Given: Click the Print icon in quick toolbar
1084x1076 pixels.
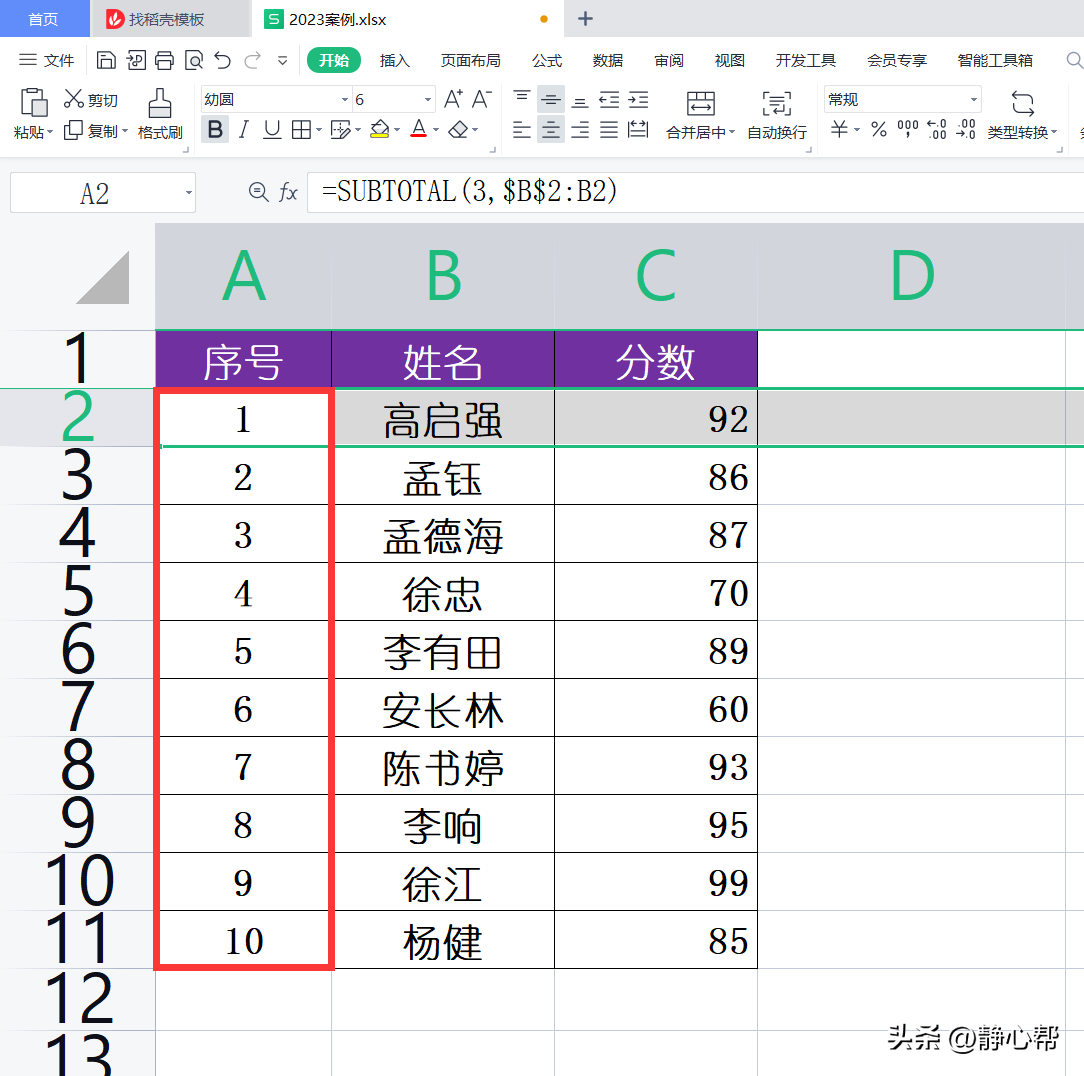Looking at the screenshot, I should click(165, 61).
